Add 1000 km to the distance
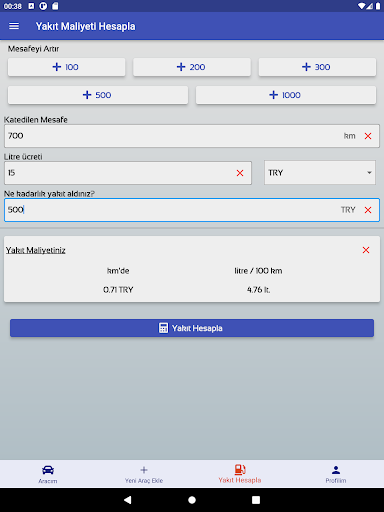The width and height of the screenshot is (384, 512). (286, 95)
